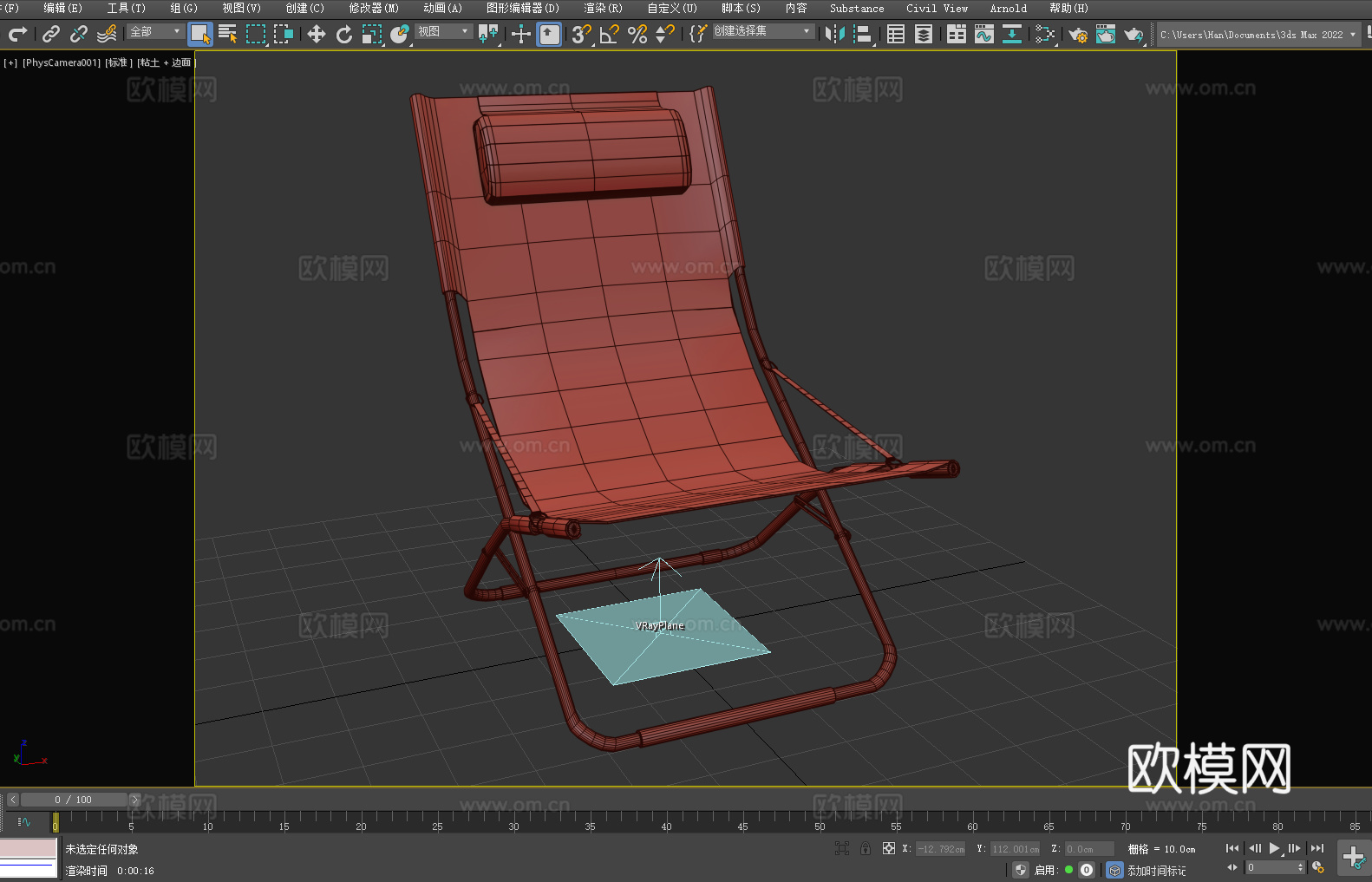Open project path dropdown arrow

[x=1352, y=35]
